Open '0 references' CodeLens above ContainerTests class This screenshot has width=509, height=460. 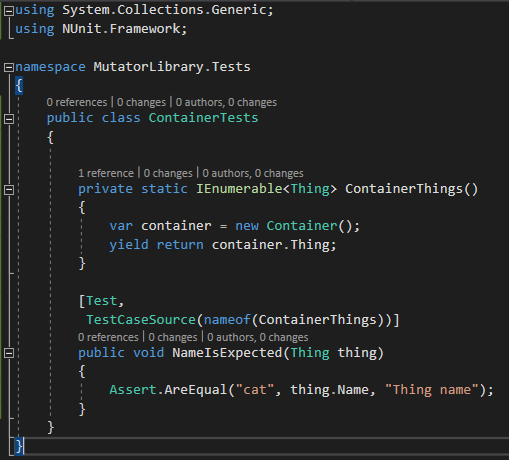coord(77,102)
